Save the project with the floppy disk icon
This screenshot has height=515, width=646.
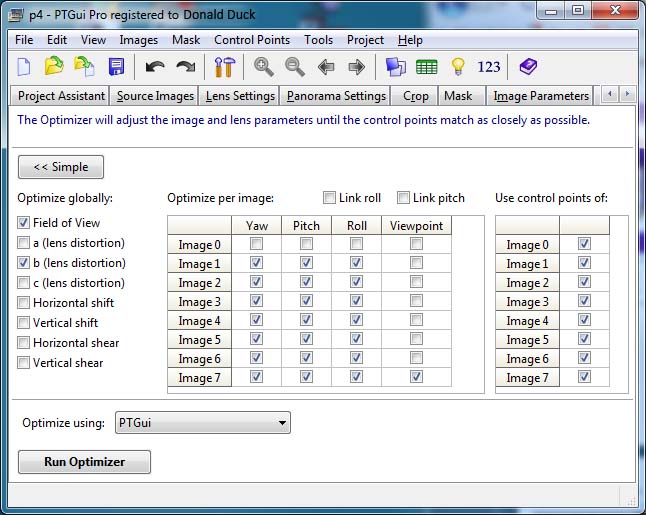coord(116,67)
